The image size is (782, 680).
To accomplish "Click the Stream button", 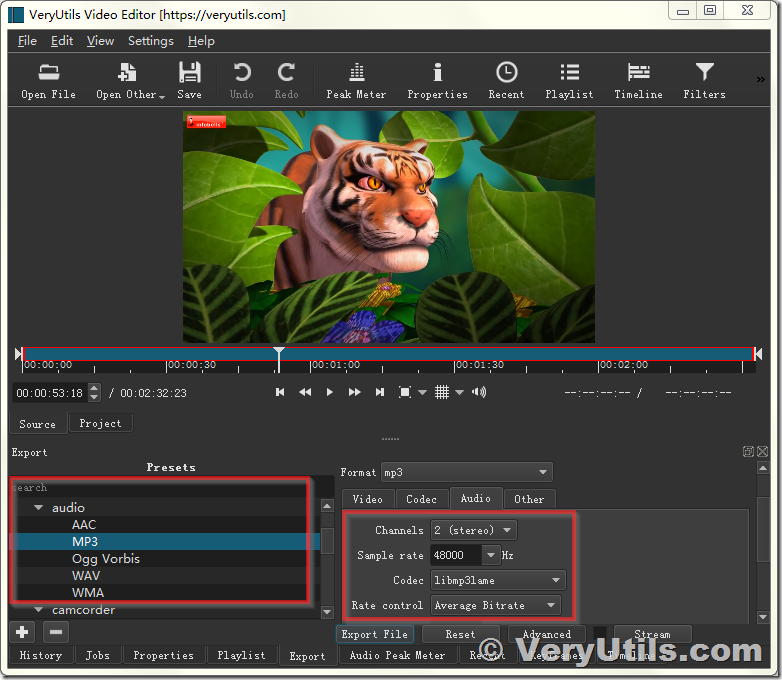I will pos(652,634).
